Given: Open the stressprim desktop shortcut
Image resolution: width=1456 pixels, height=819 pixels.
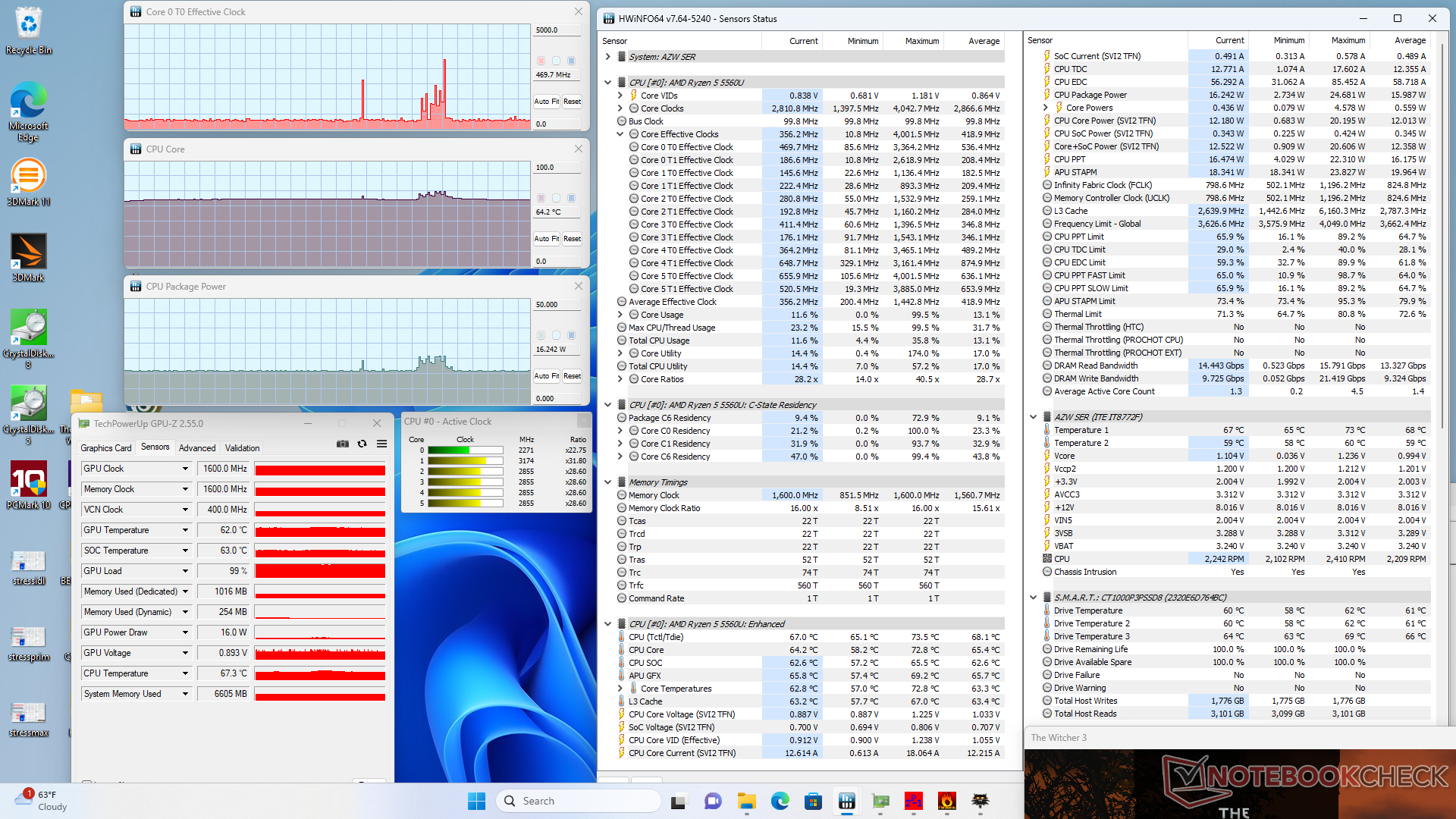Looking at the screenshot, I should [x=29, y=642].
